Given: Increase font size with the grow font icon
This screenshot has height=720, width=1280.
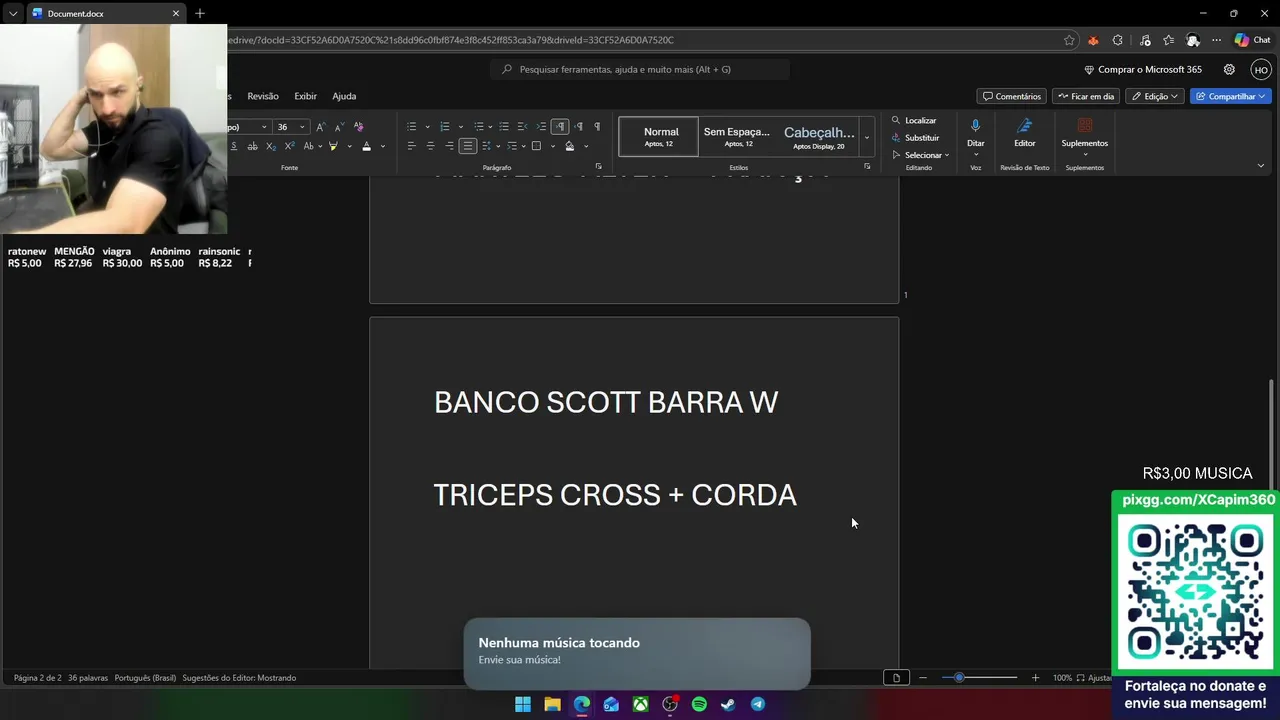Looking at the screenshot, I should 320,127.
